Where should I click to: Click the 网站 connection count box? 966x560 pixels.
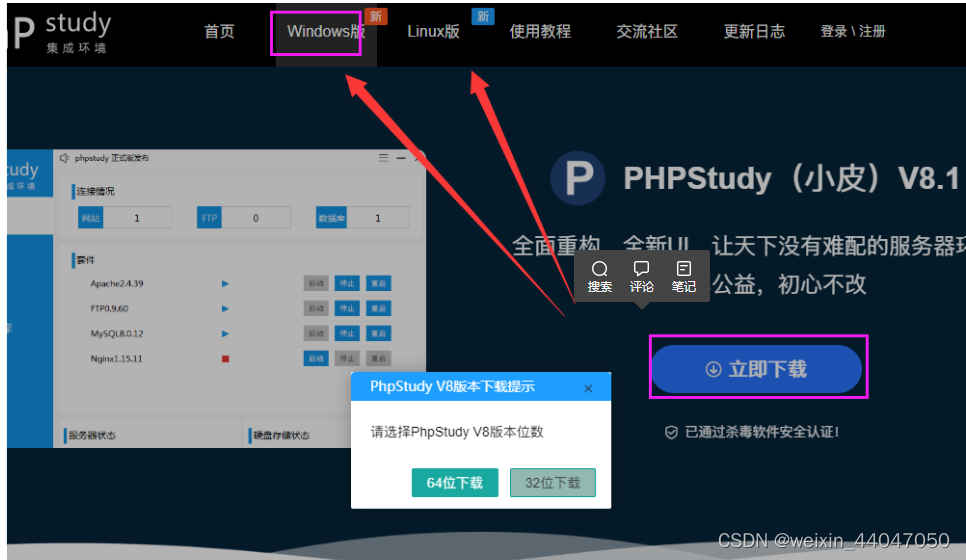tap(125, 218)
